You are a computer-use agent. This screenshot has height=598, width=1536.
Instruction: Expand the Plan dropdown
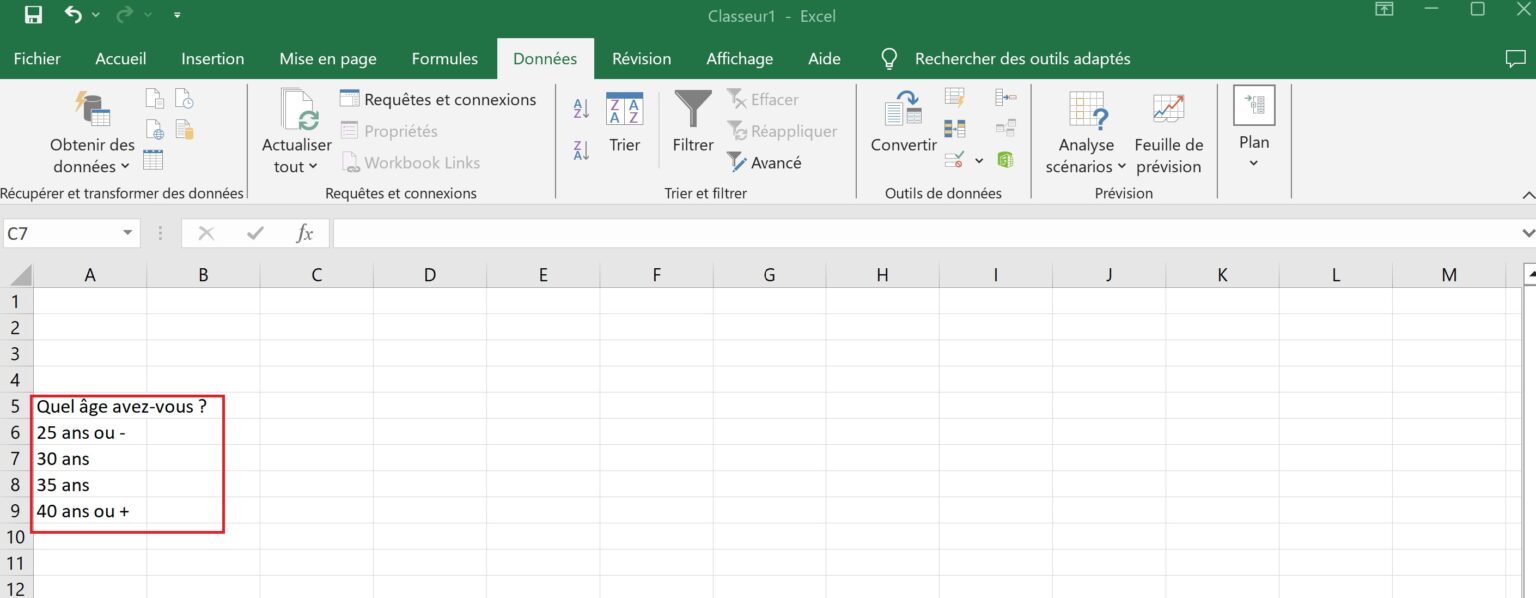pyautogui.click(x=1253, y=160)
